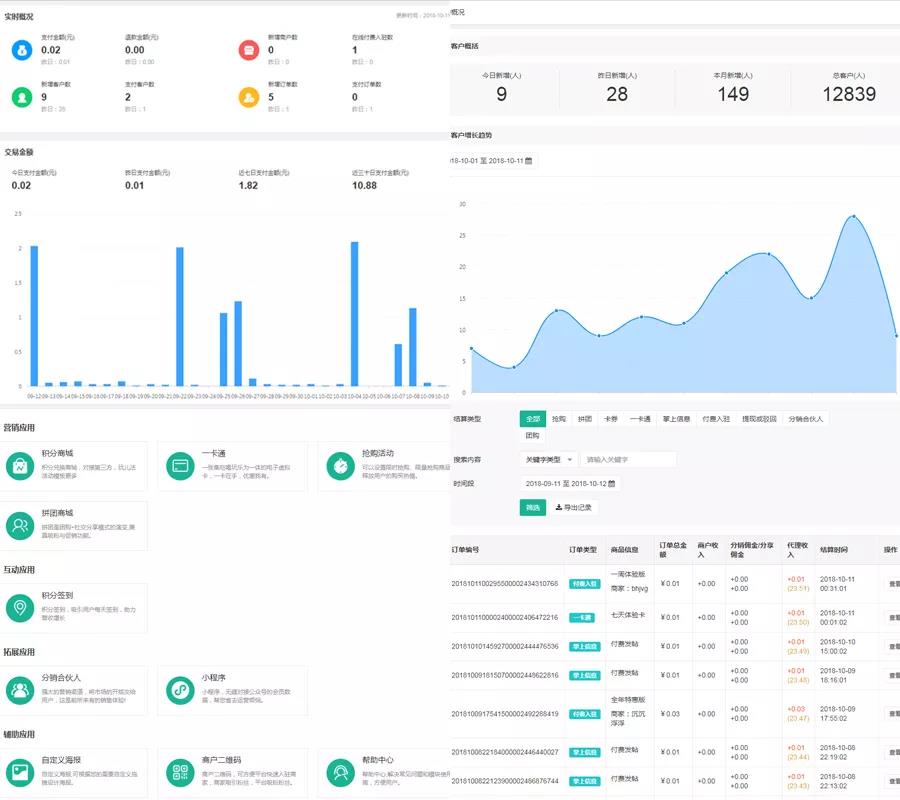
Task: Select the 卡券 settlement type tab
Action: point(610,419)
